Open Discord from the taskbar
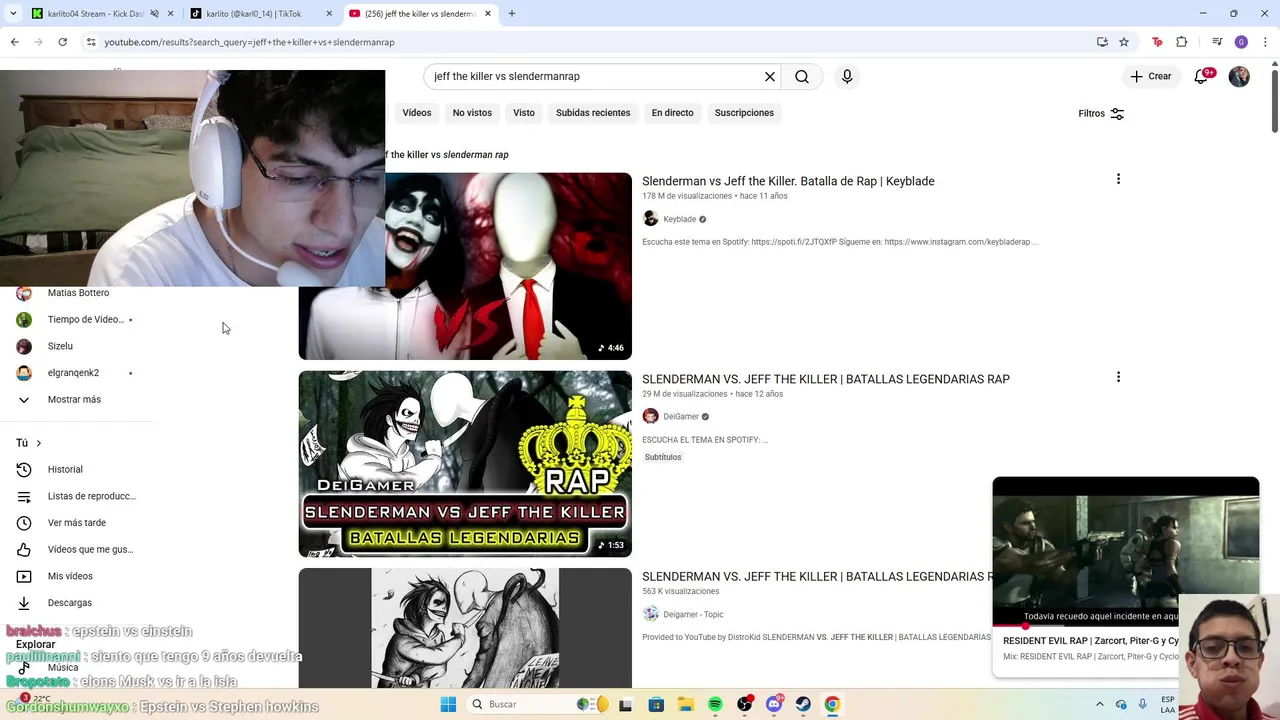The width and height of the screenshot is (1280, 720). click(x=774, y=704)
